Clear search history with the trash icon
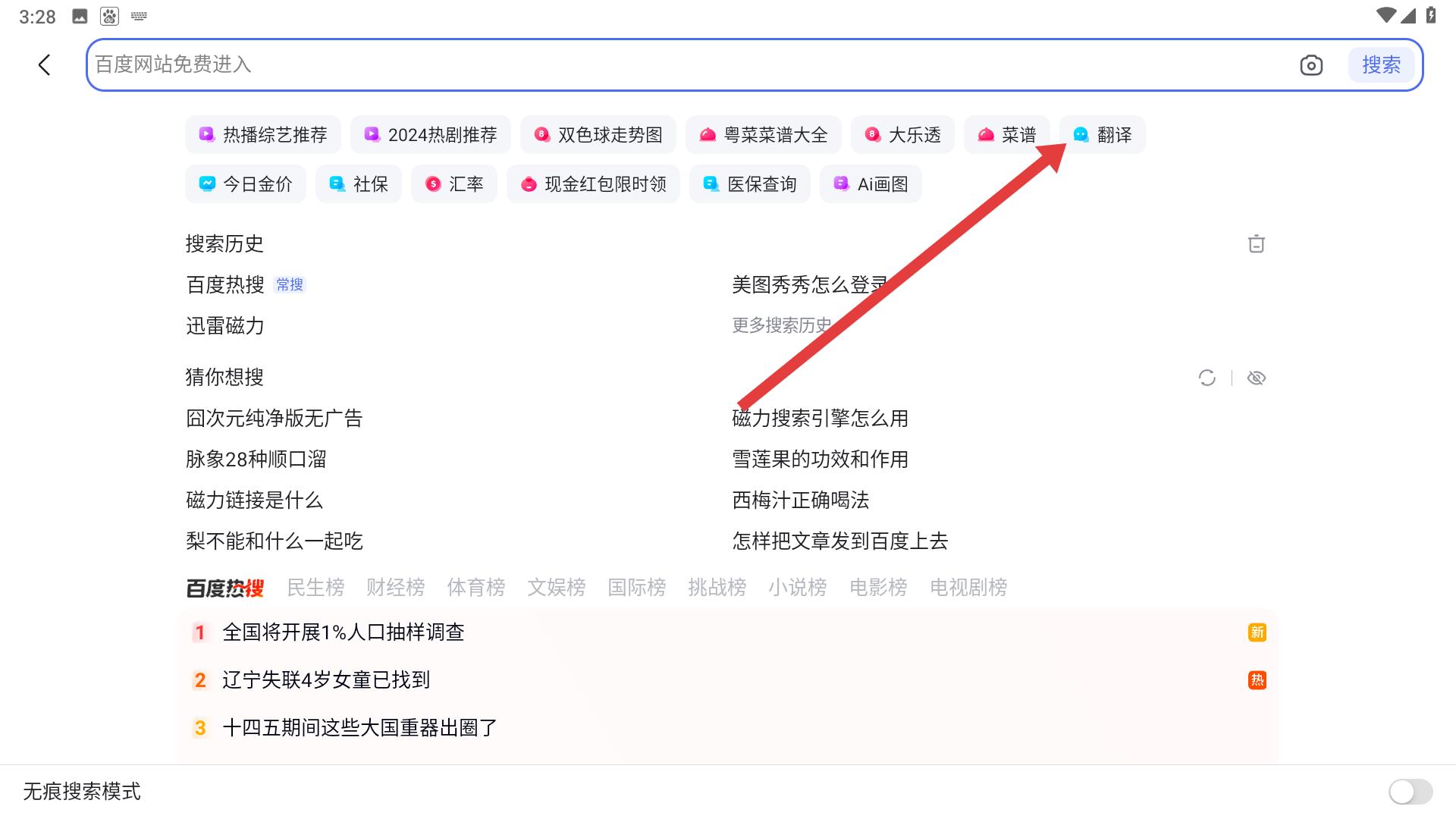 tap(1257, 244)
